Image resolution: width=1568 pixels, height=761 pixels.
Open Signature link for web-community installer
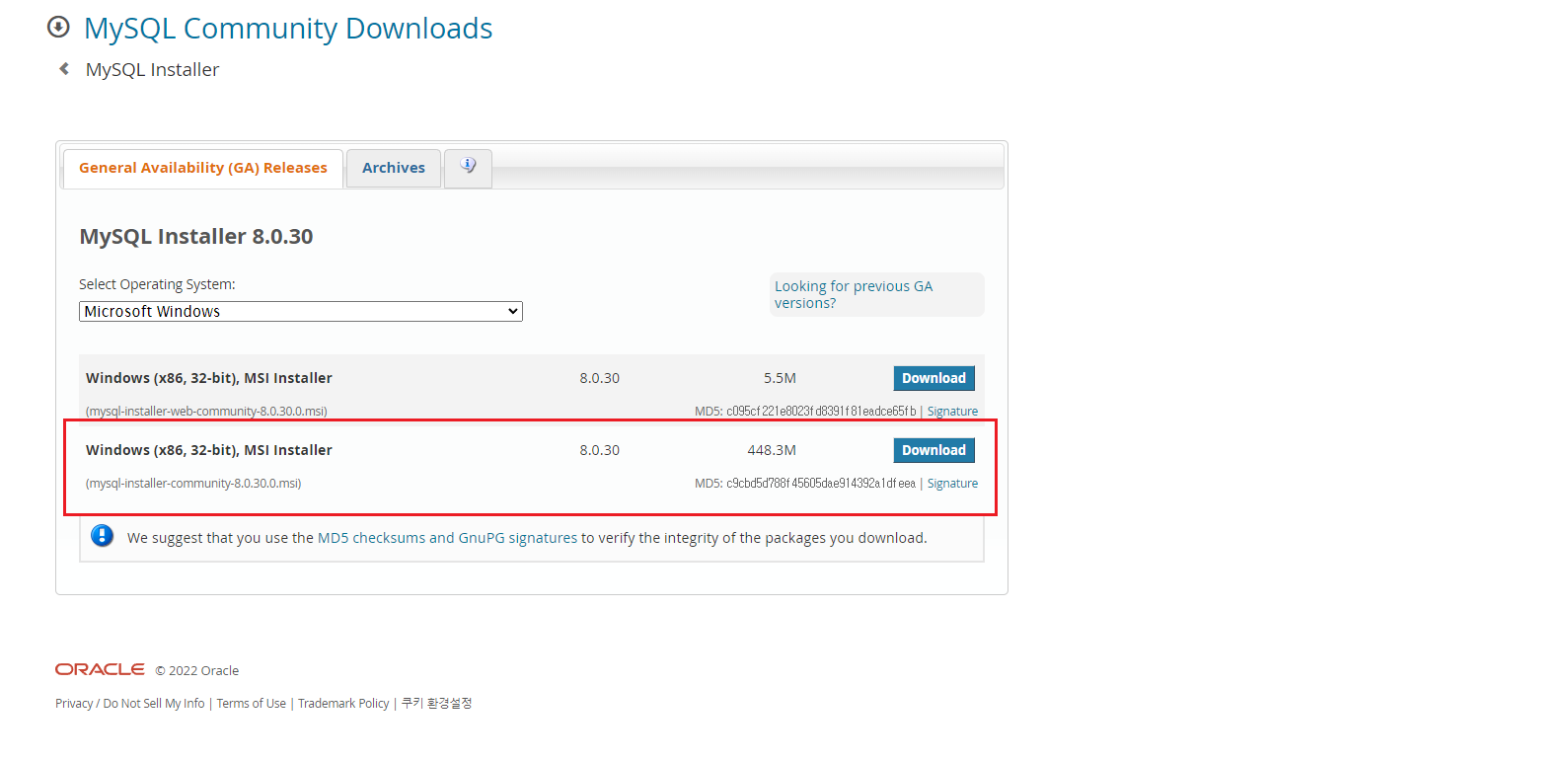point(952,412)
